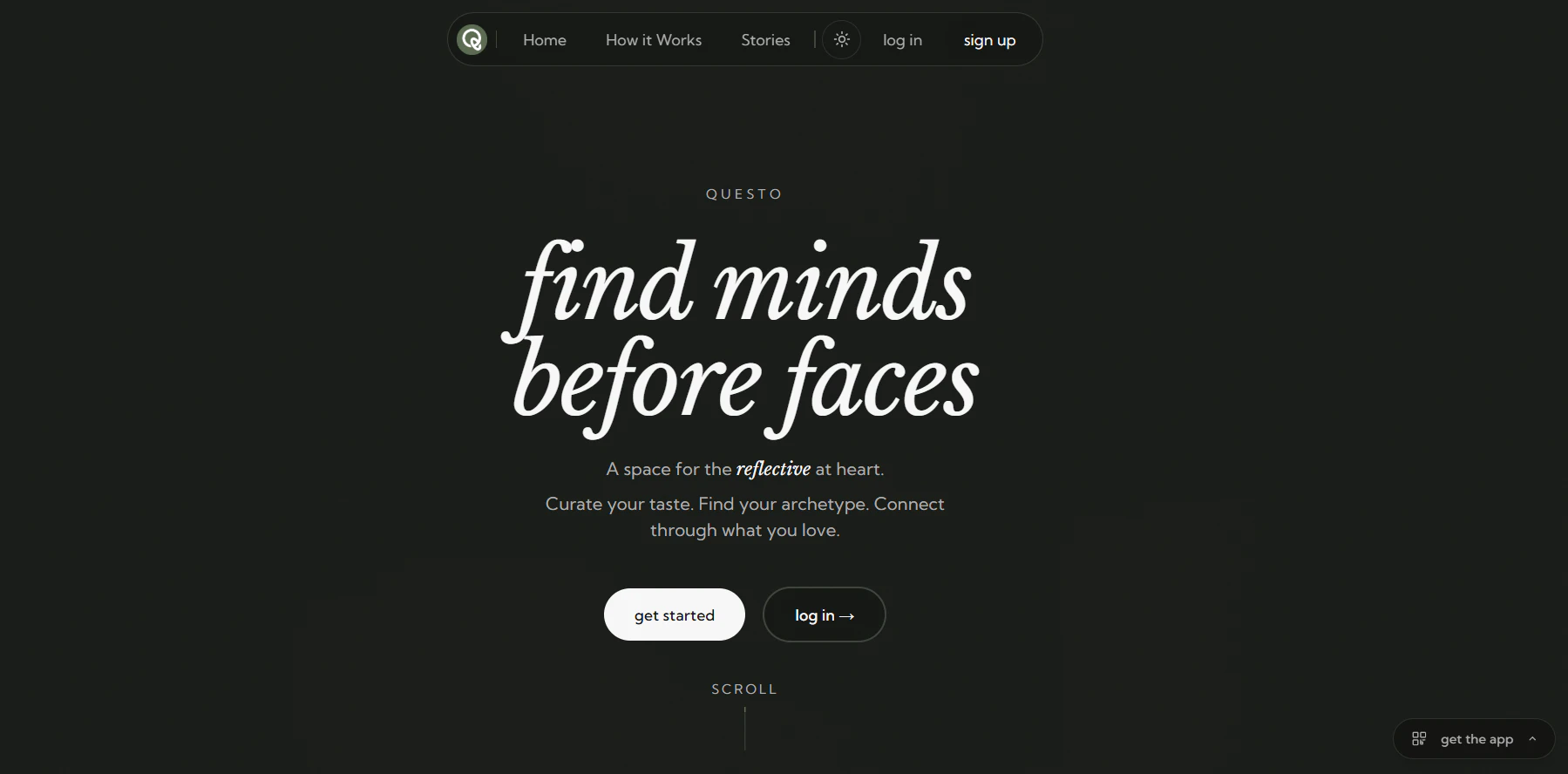Click the vertical scroll indicator line
Image resolution: width=1568 pixels, height=774 pixels.
745,729
